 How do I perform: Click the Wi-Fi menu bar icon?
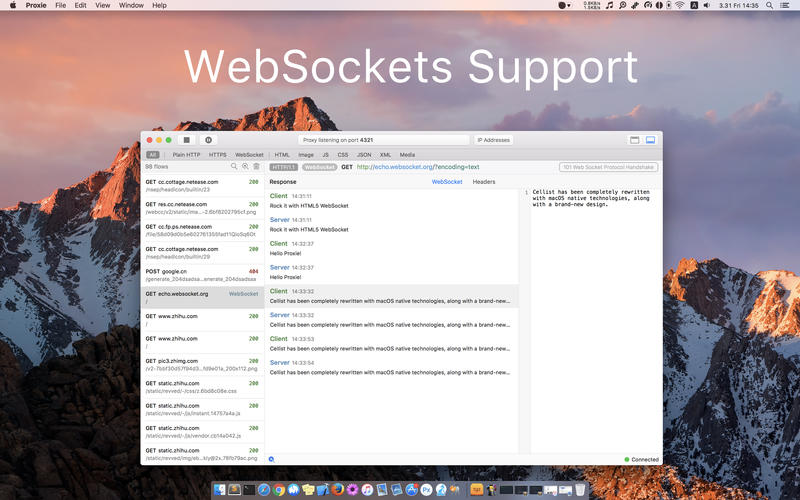click(680, 5)
